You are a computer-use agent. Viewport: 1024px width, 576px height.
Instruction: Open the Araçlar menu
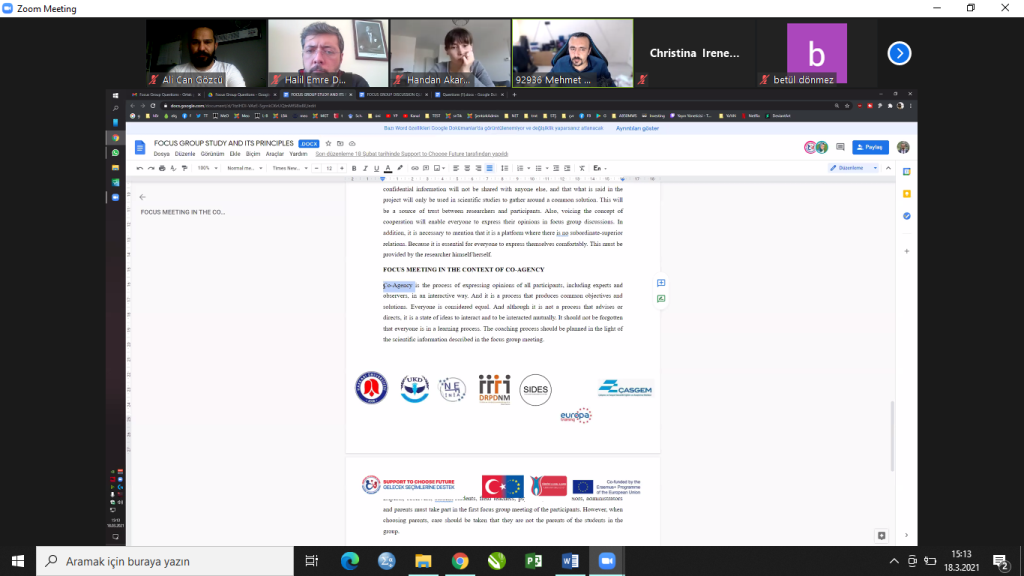pyautogui.click(x=275, y=154)
